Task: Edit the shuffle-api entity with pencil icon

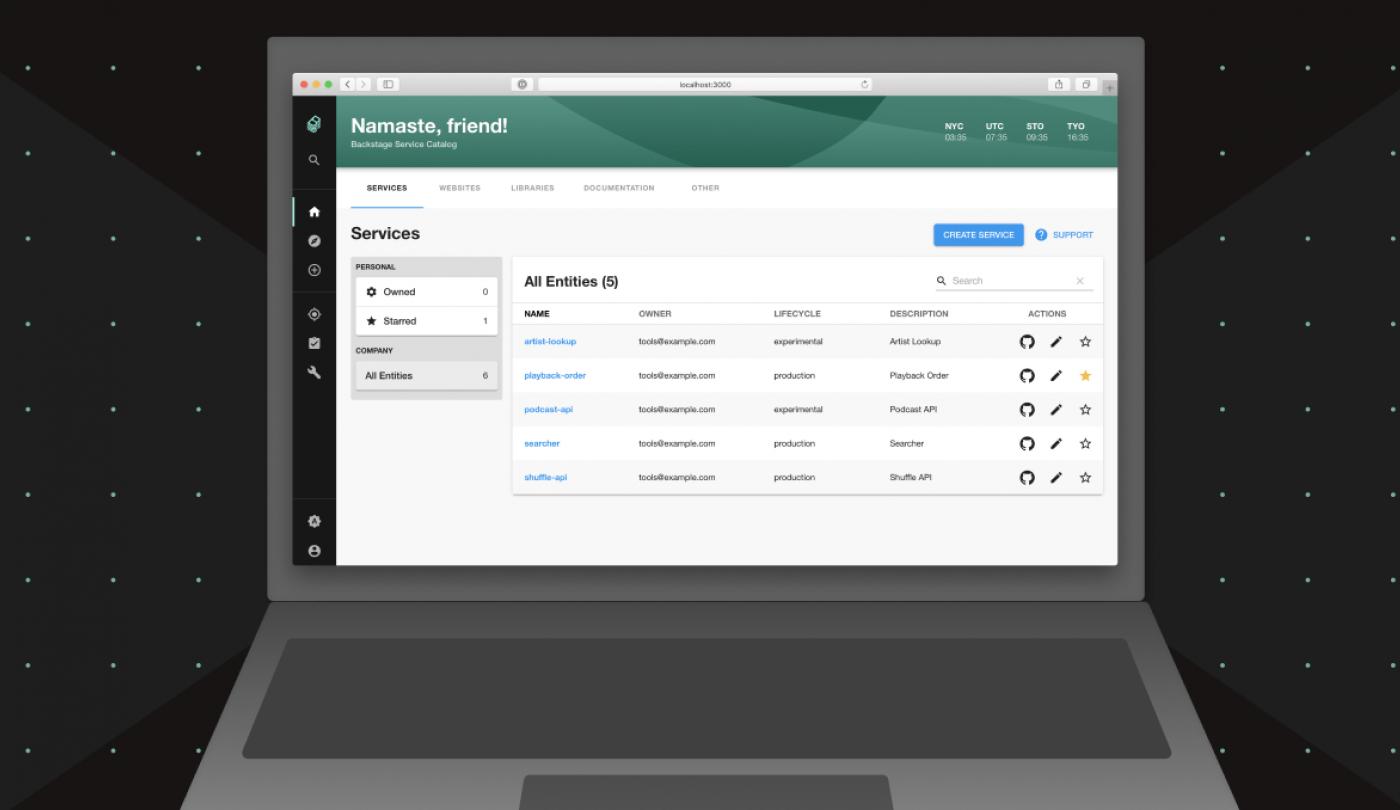Action: [1056, 478]
